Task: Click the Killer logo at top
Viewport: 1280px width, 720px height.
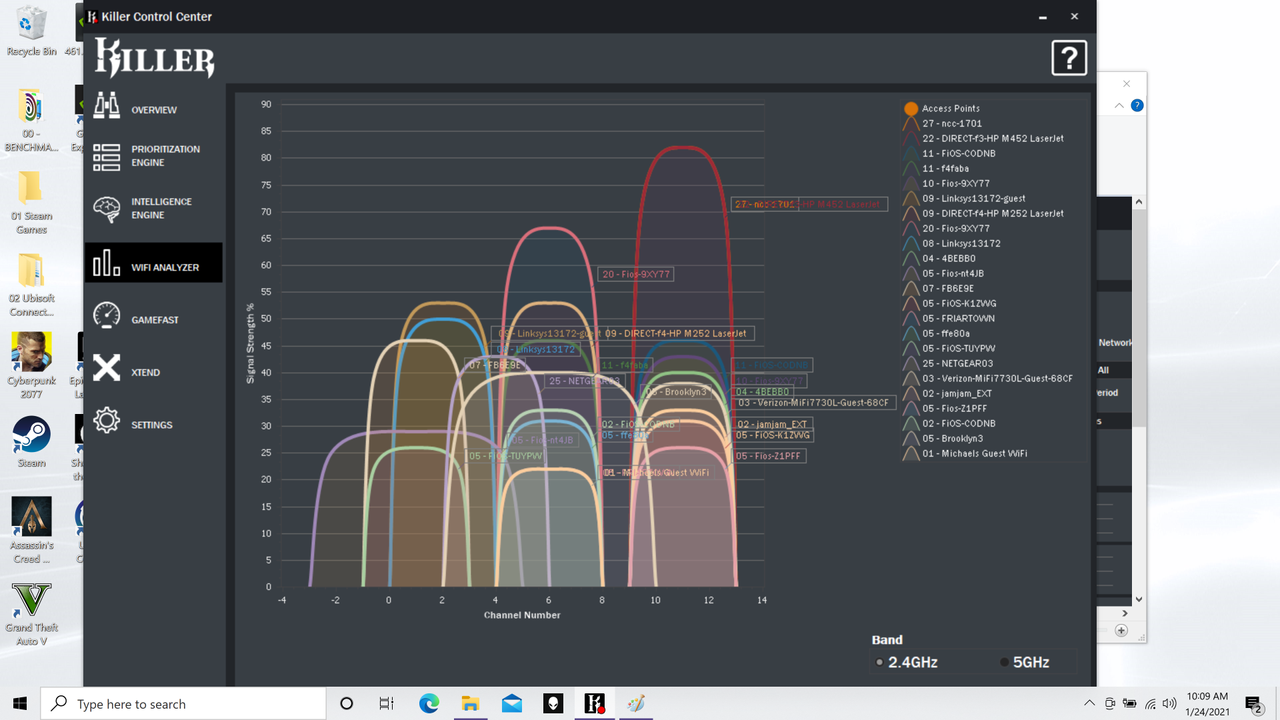Action: [154, 58]
